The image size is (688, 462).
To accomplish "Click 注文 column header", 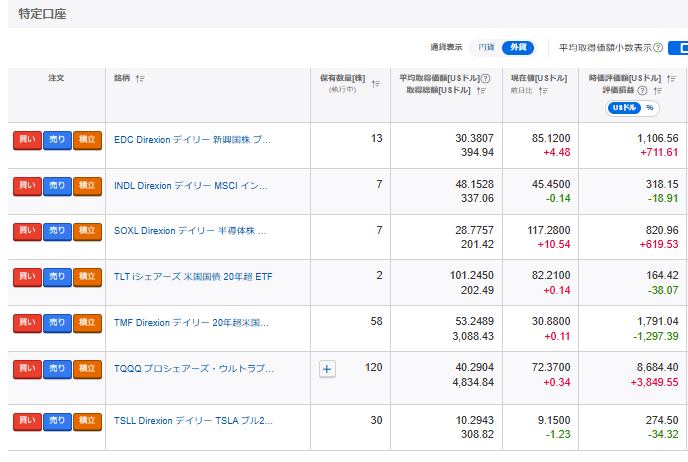I will click(56, 78).
